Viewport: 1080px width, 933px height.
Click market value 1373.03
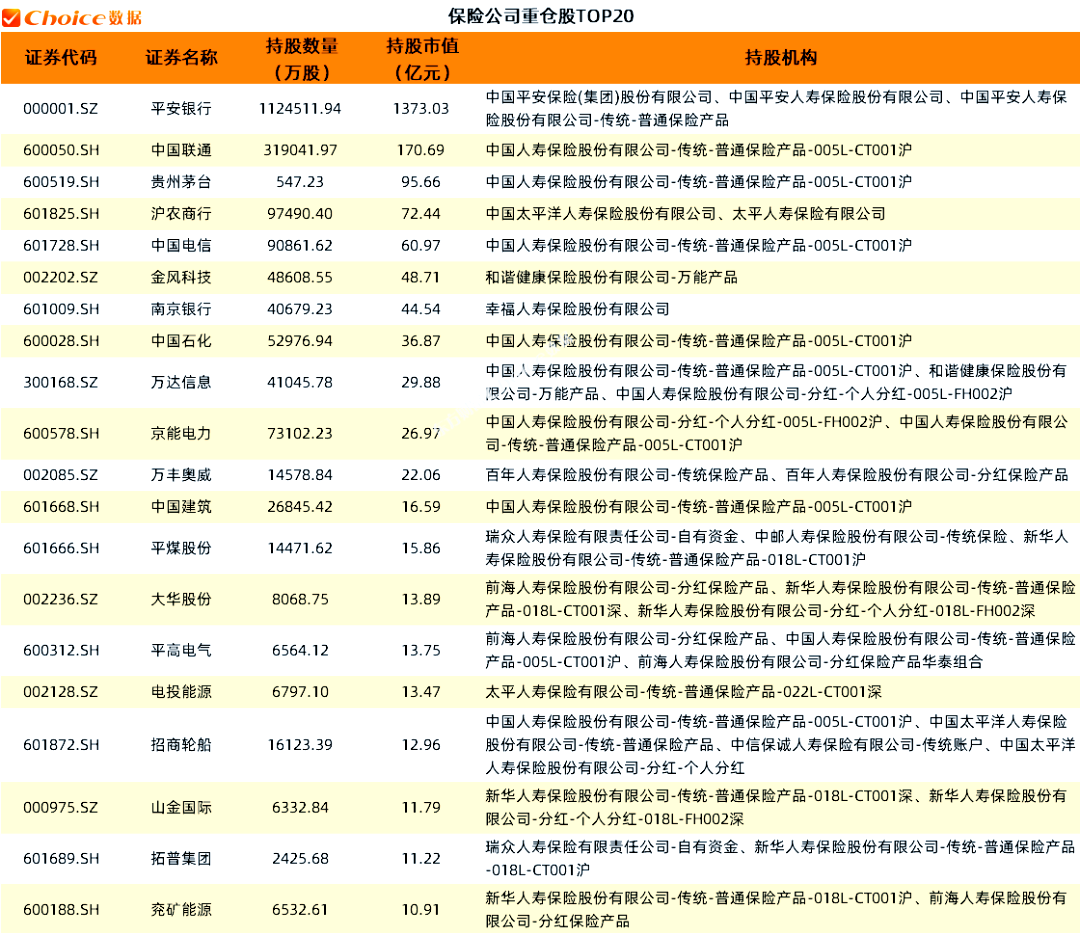click(421, 109)
